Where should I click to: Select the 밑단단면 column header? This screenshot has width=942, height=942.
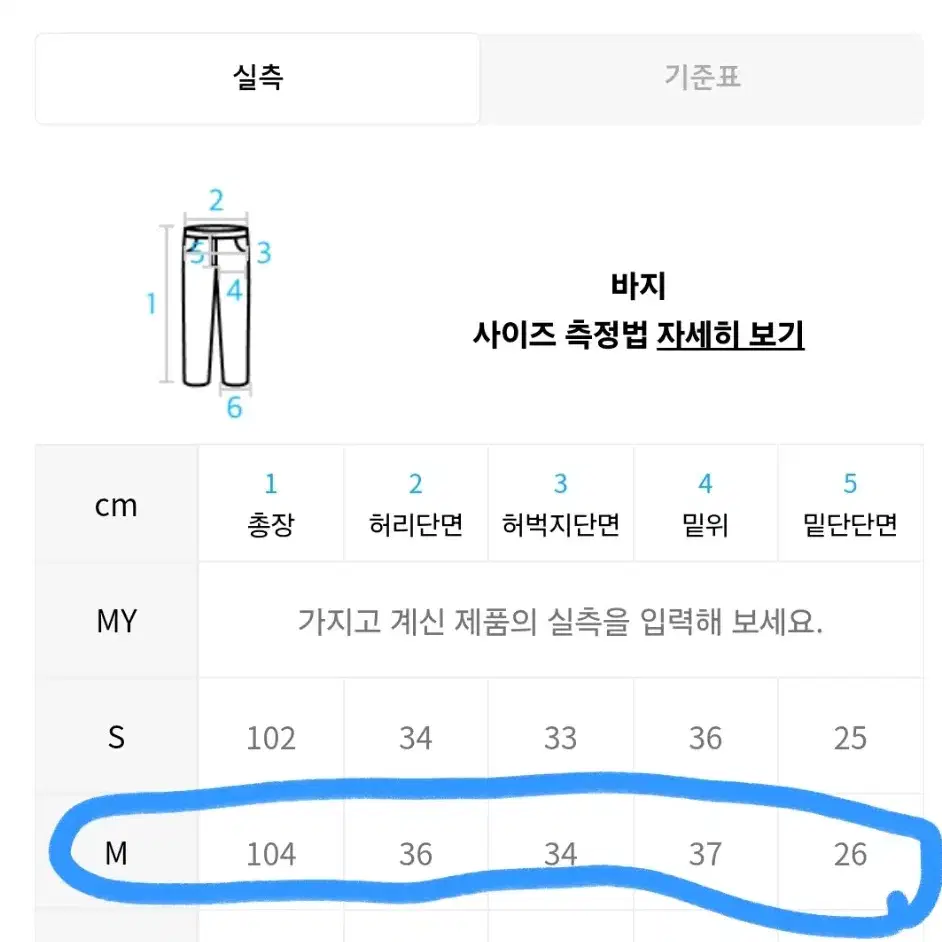coord(850,504)
